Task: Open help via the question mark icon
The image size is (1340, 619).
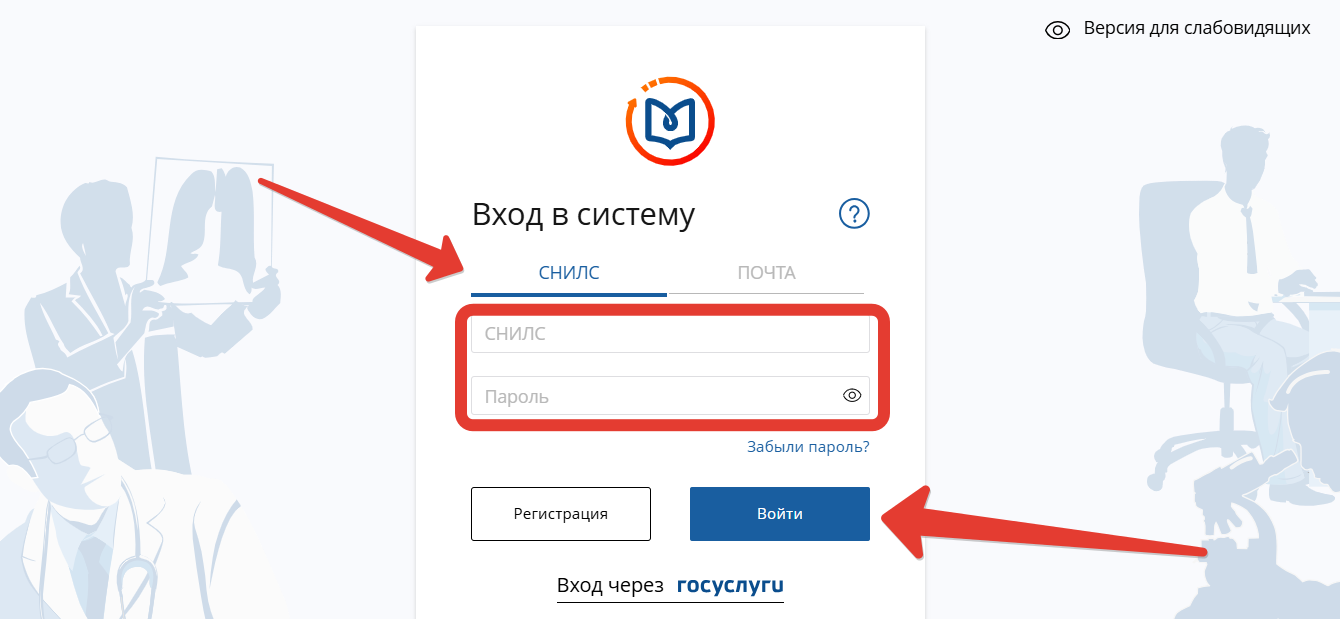Action: point(854,214)
